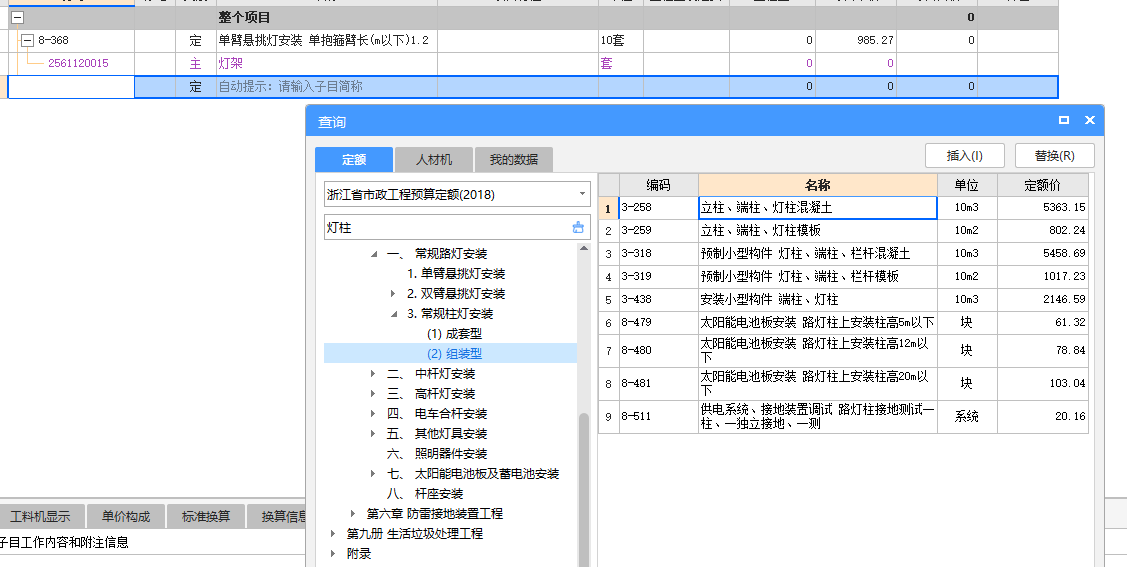1127x567 pixels.
Task: Collapse 3. 常规柱灯安装 node
Action: (x=394, y=314)
